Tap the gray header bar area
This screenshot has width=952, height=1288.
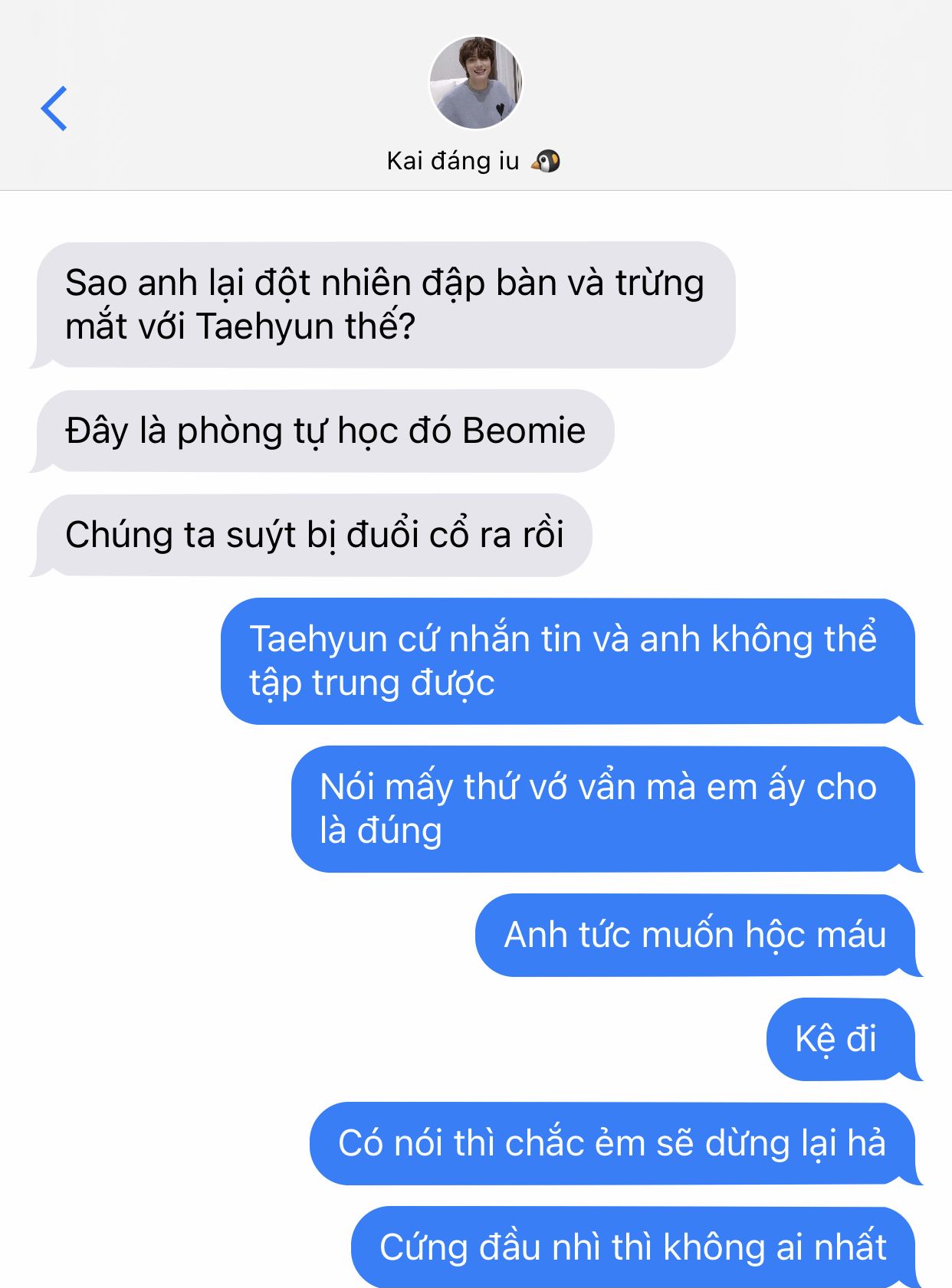[x=476, y=95]
